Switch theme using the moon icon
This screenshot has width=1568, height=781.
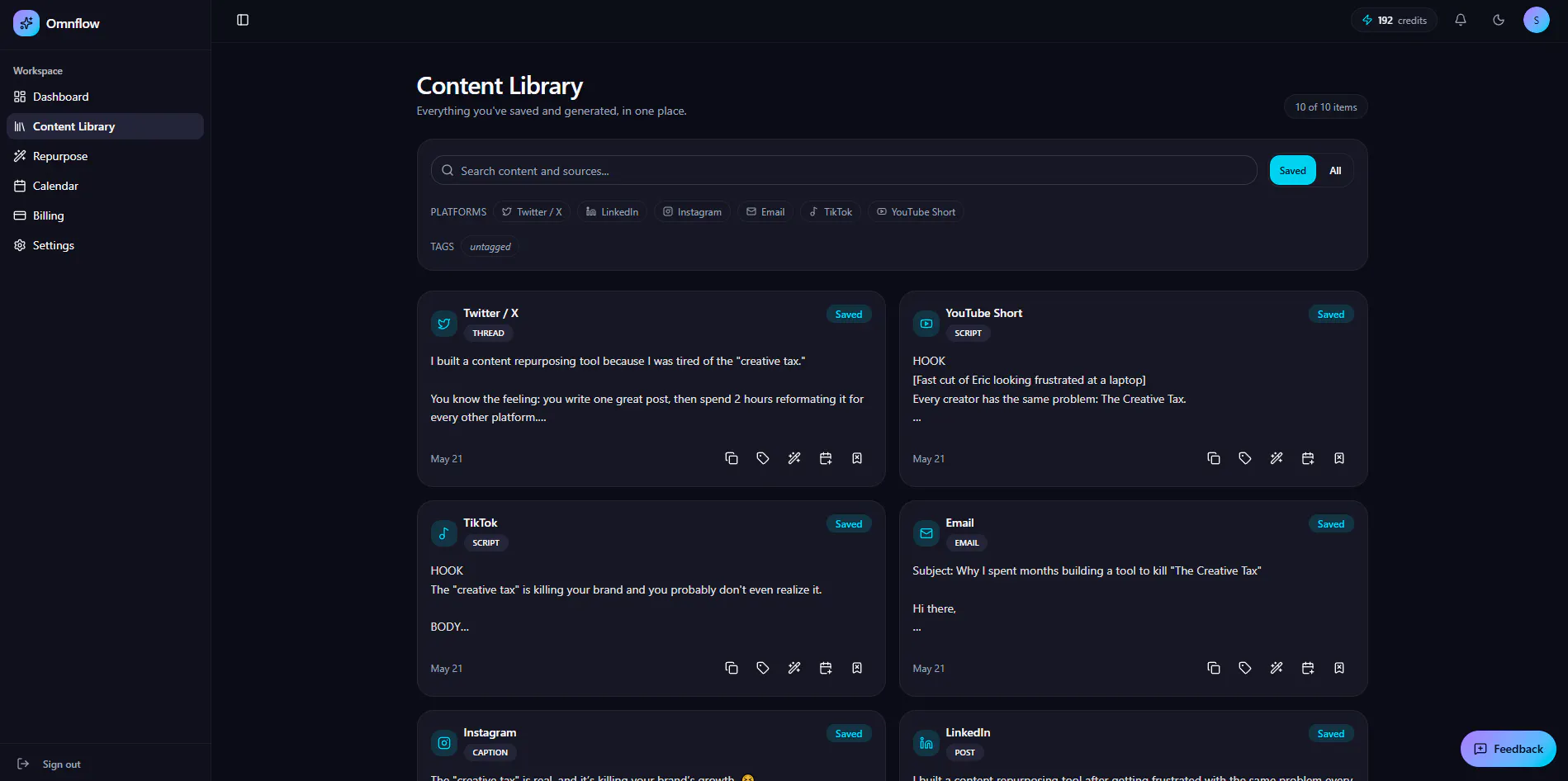[1499, 20]
